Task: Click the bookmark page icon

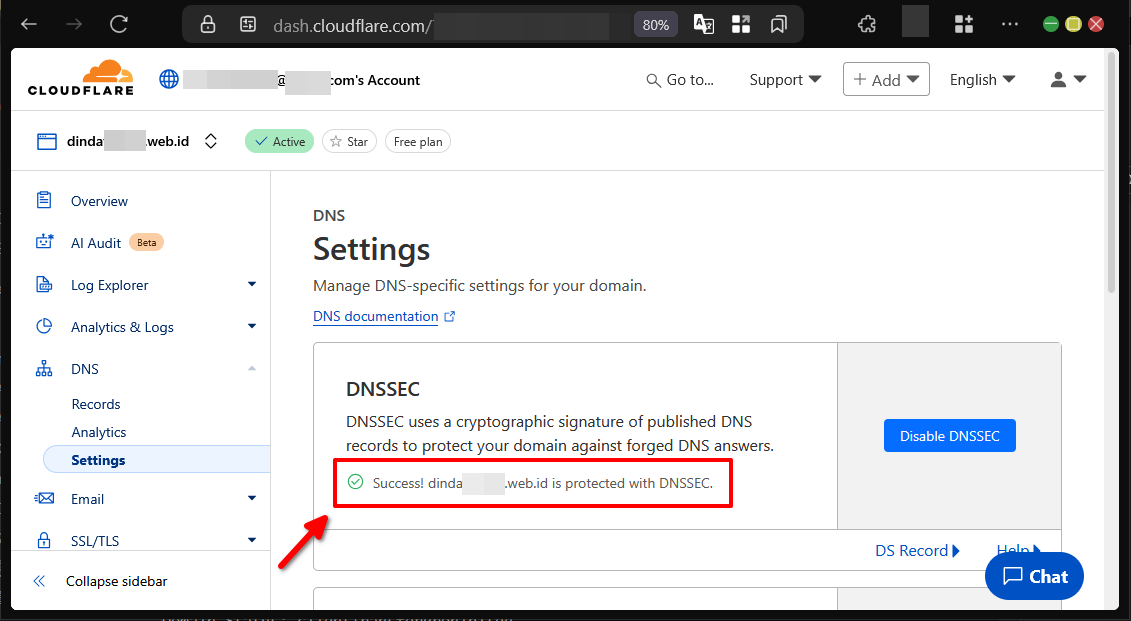Action: [778, 25]
